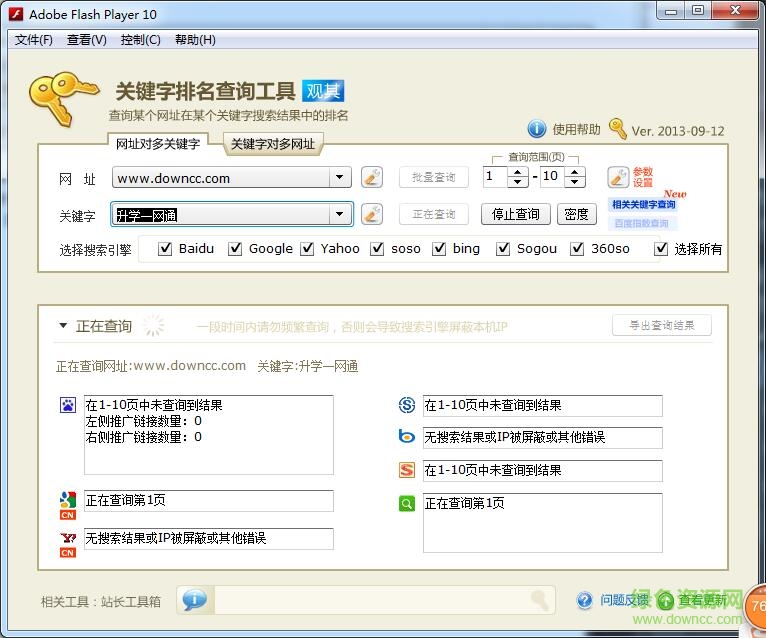Switch to the 关键字对多网址 tab
Image resolution: width=766 pixels, height=638 pixels.
[273, 144]
